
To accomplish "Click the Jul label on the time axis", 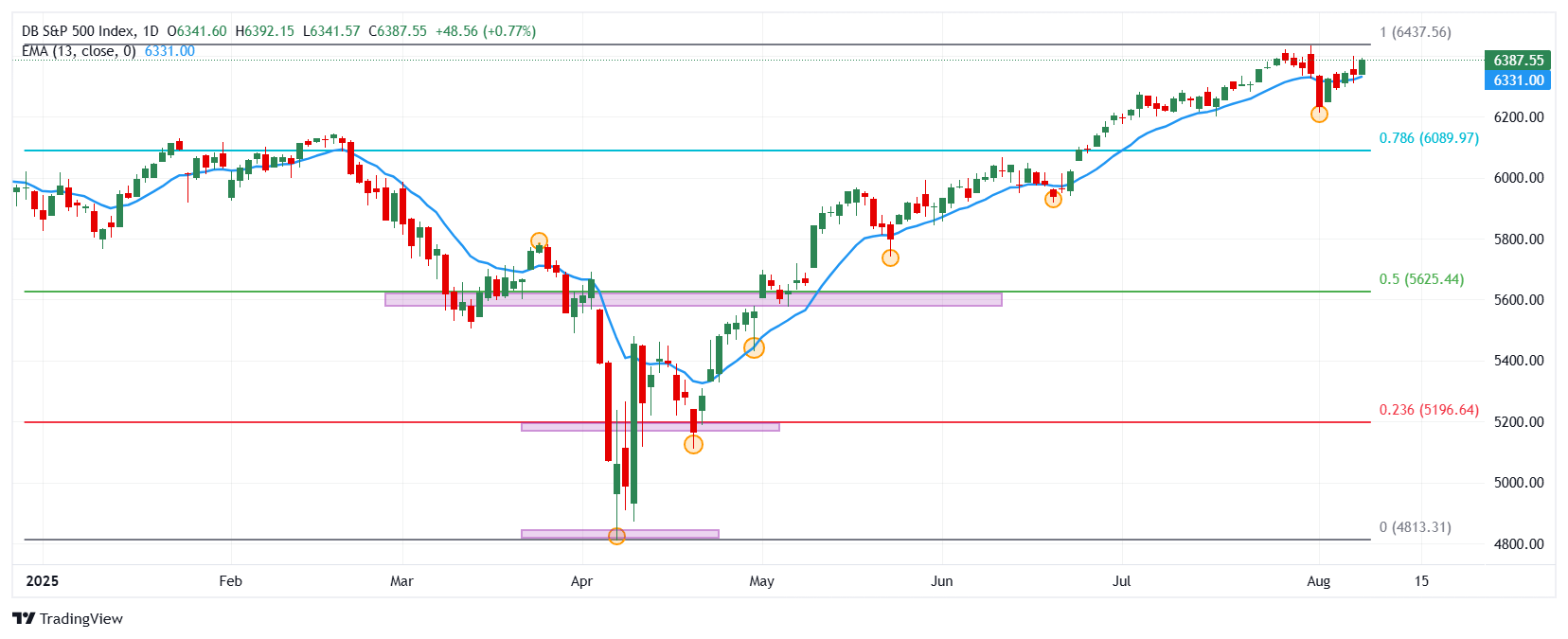I will click(x=1121, y=581).
